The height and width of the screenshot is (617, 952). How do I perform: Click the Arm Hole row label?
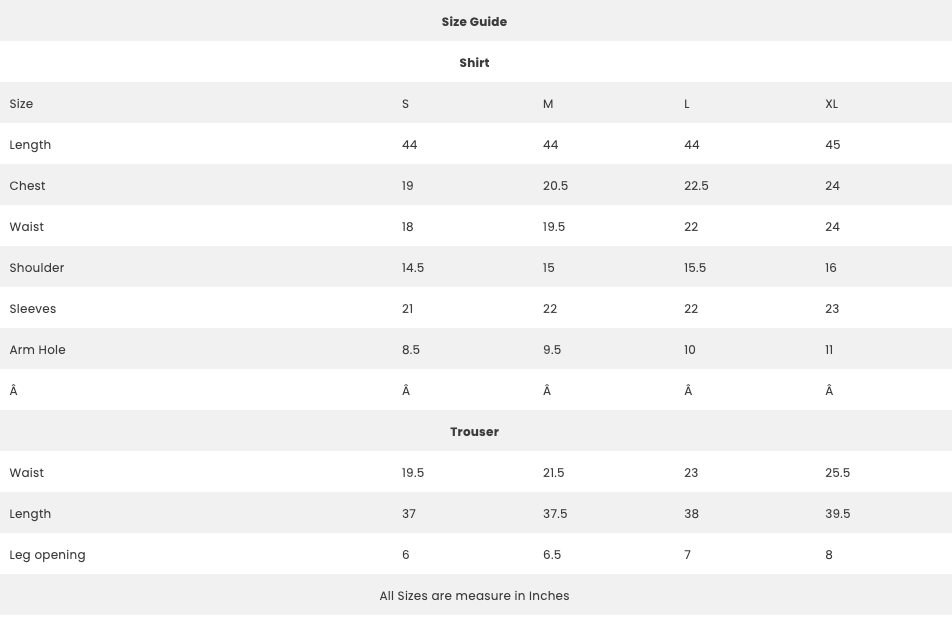[37, 350]
